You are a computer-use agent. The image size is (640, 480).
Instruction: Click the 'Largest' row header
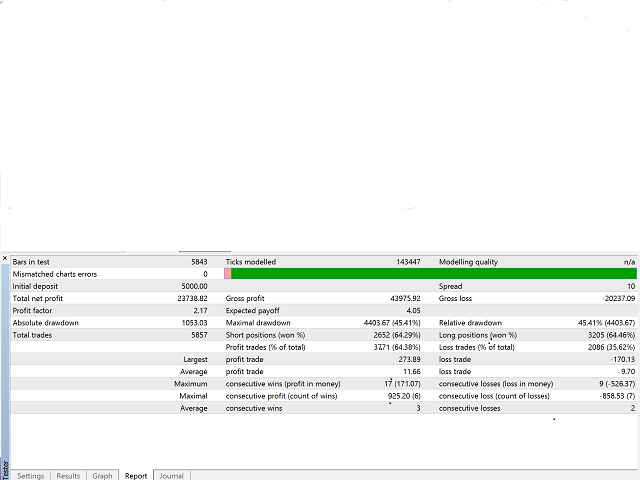[x=195, y=360]
